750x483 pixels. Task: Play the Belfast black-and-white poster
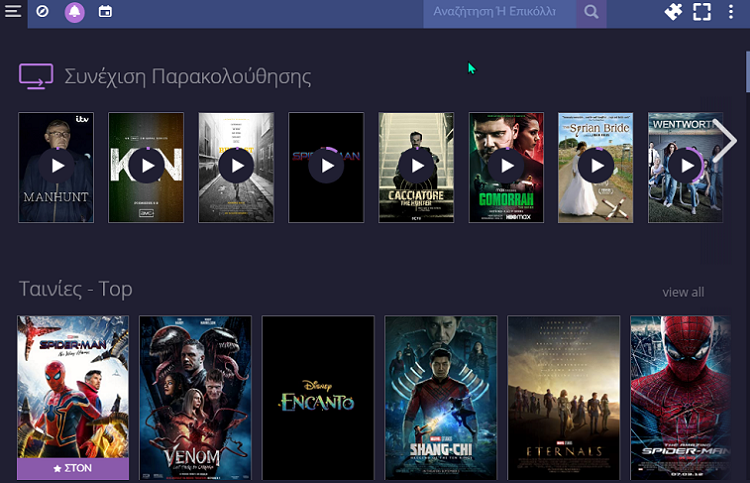236,167
